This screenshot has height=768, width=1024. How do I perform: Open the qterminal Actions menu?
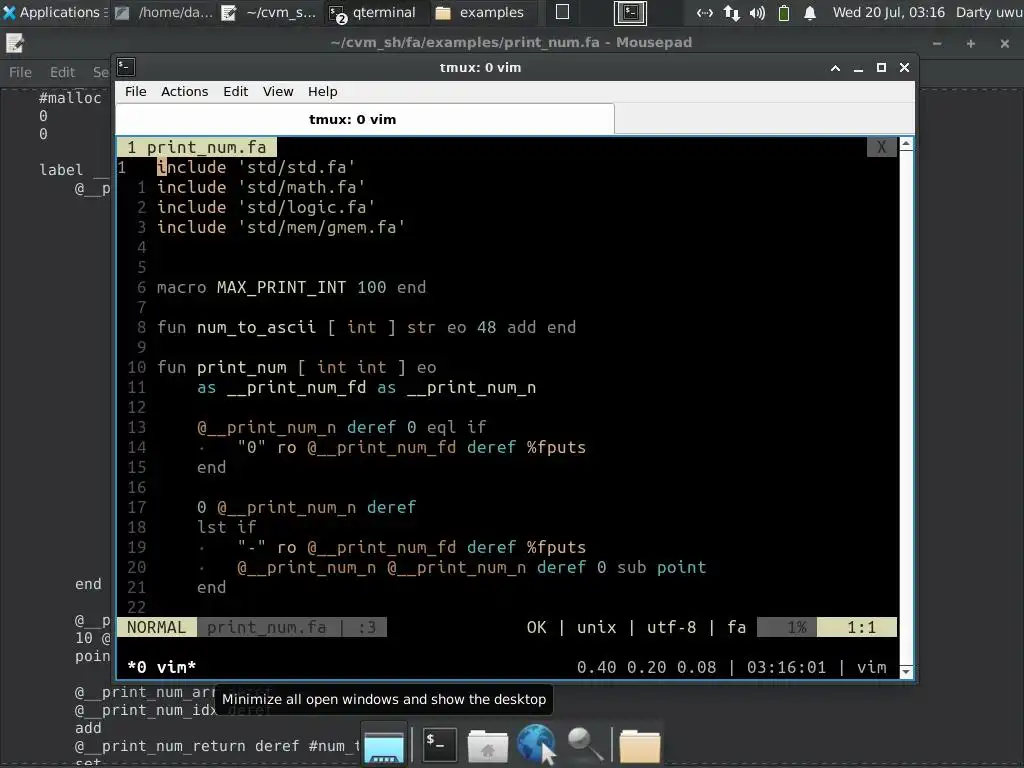click(x=185, y=91)
